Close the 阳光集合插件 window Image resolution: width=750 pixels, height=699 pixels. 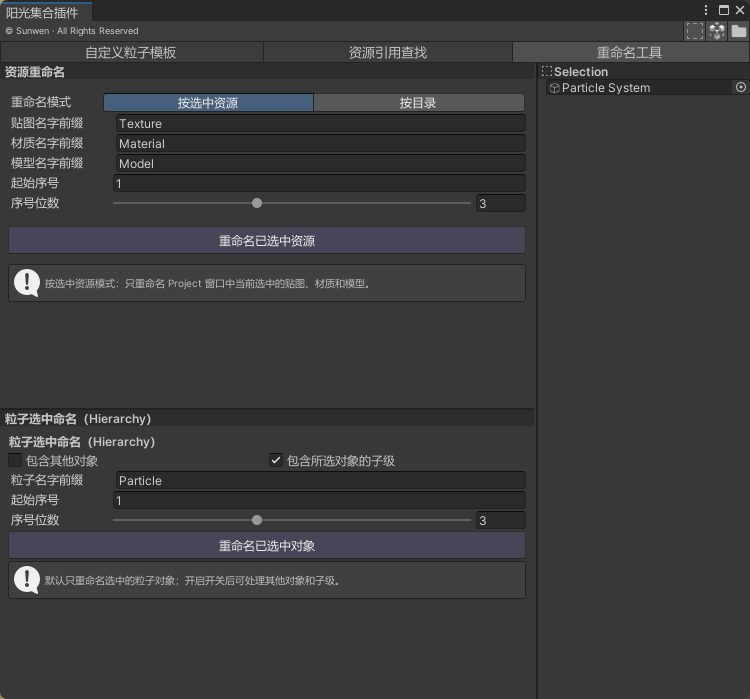(740, 10)
